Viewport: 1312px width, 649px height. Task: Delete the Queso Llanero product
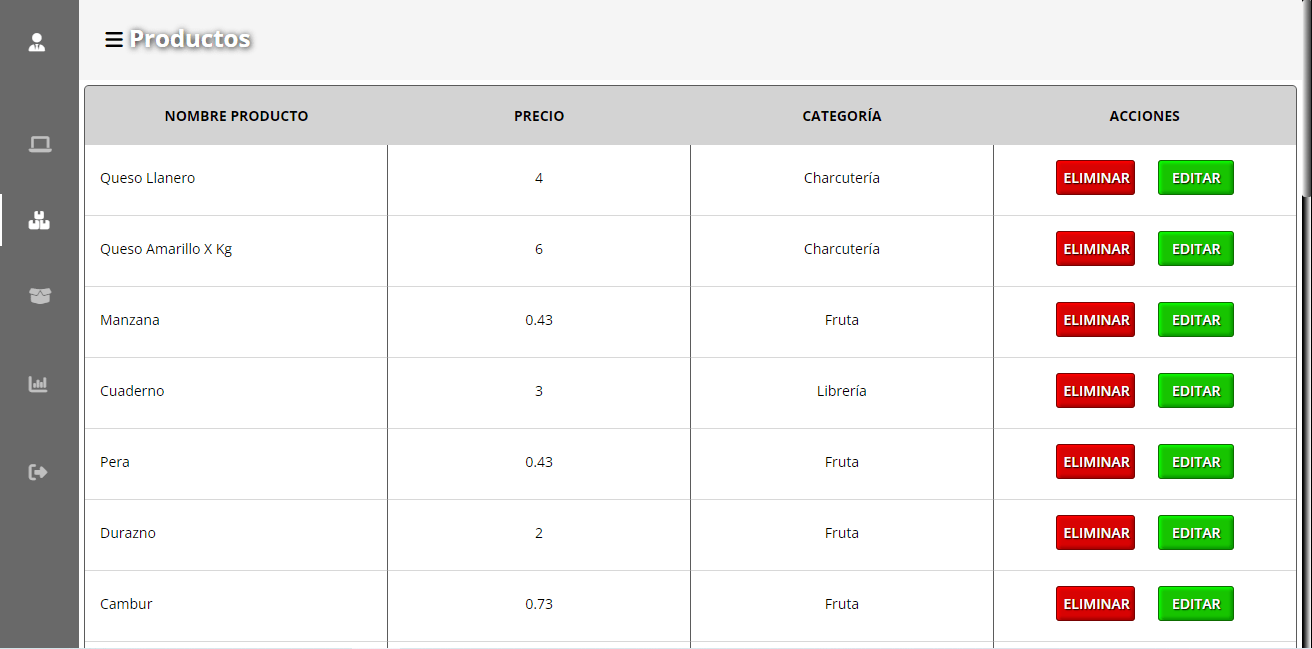[x=1095, y=178]
